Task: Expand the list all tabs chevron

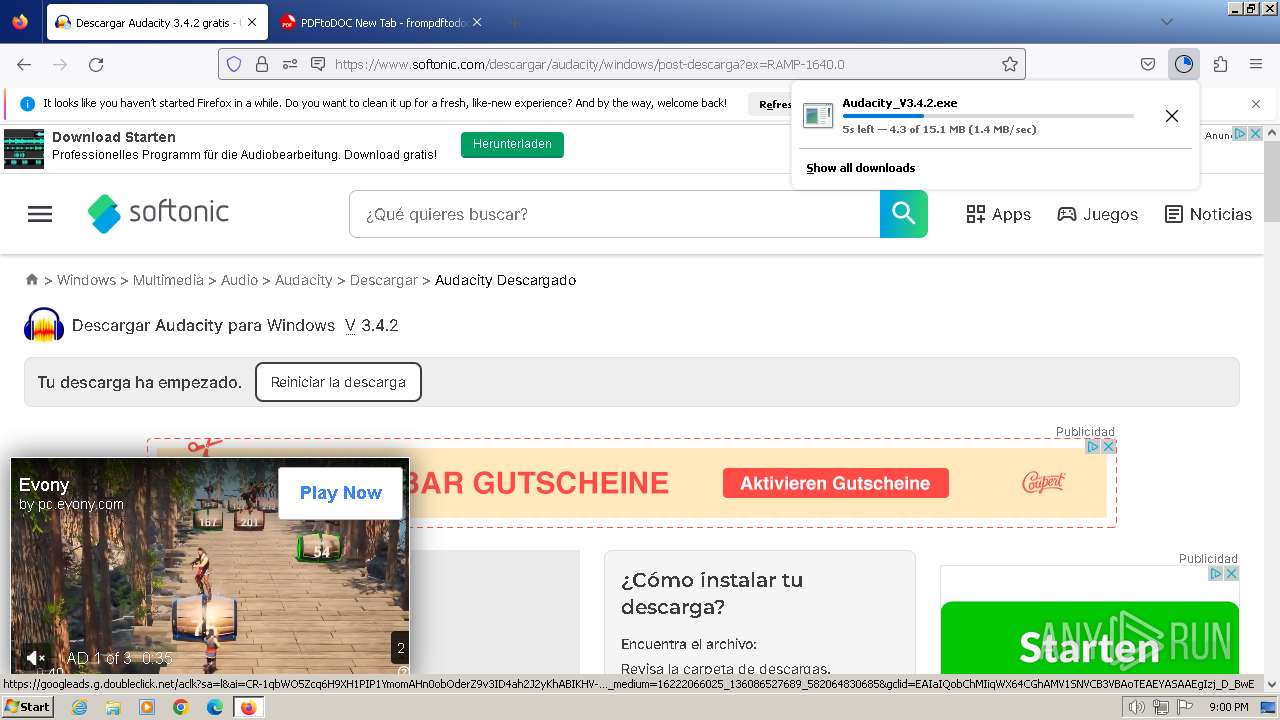Action: click(1167, 22)
